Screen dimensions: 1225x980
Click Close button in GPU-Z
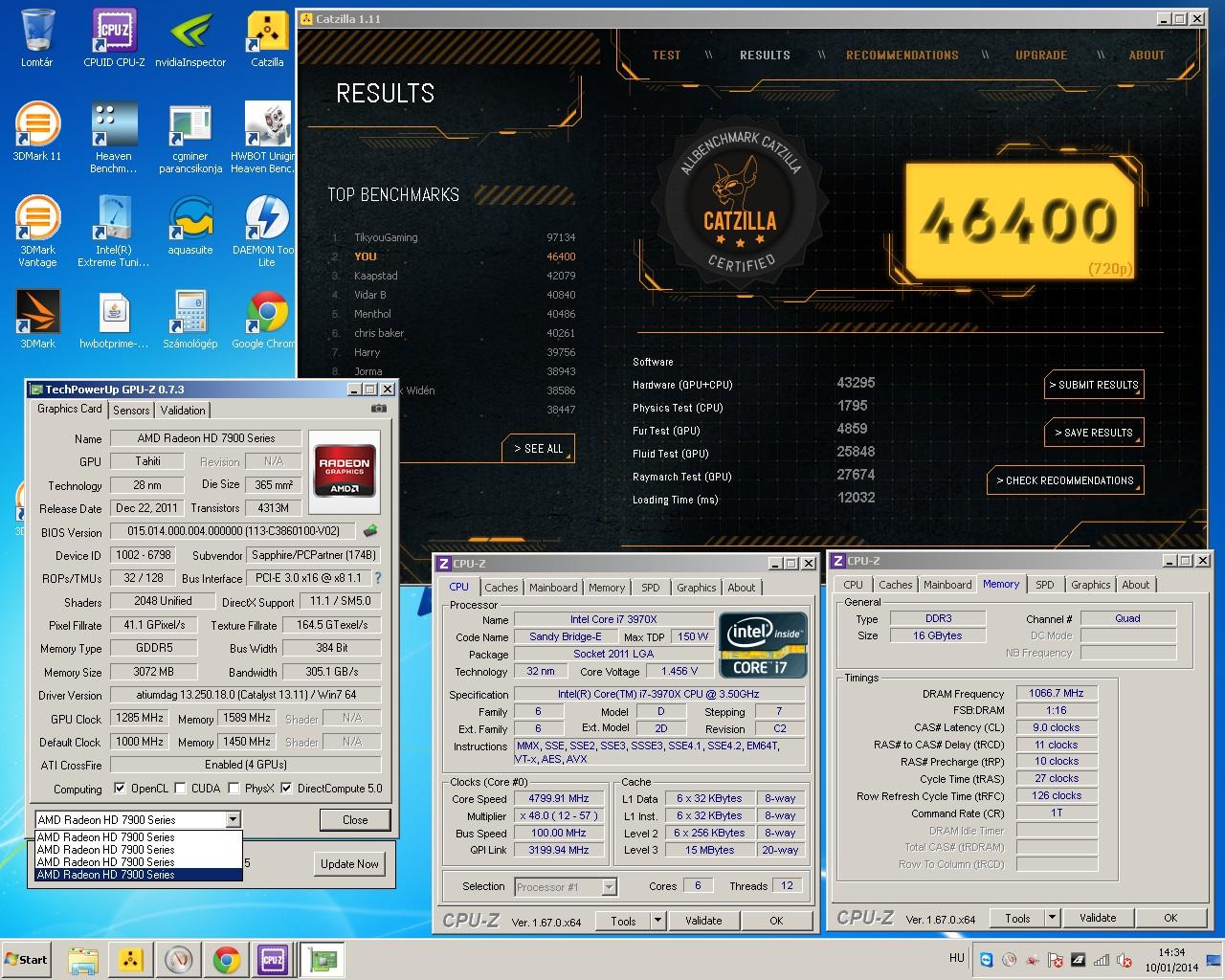click(355, 819)
